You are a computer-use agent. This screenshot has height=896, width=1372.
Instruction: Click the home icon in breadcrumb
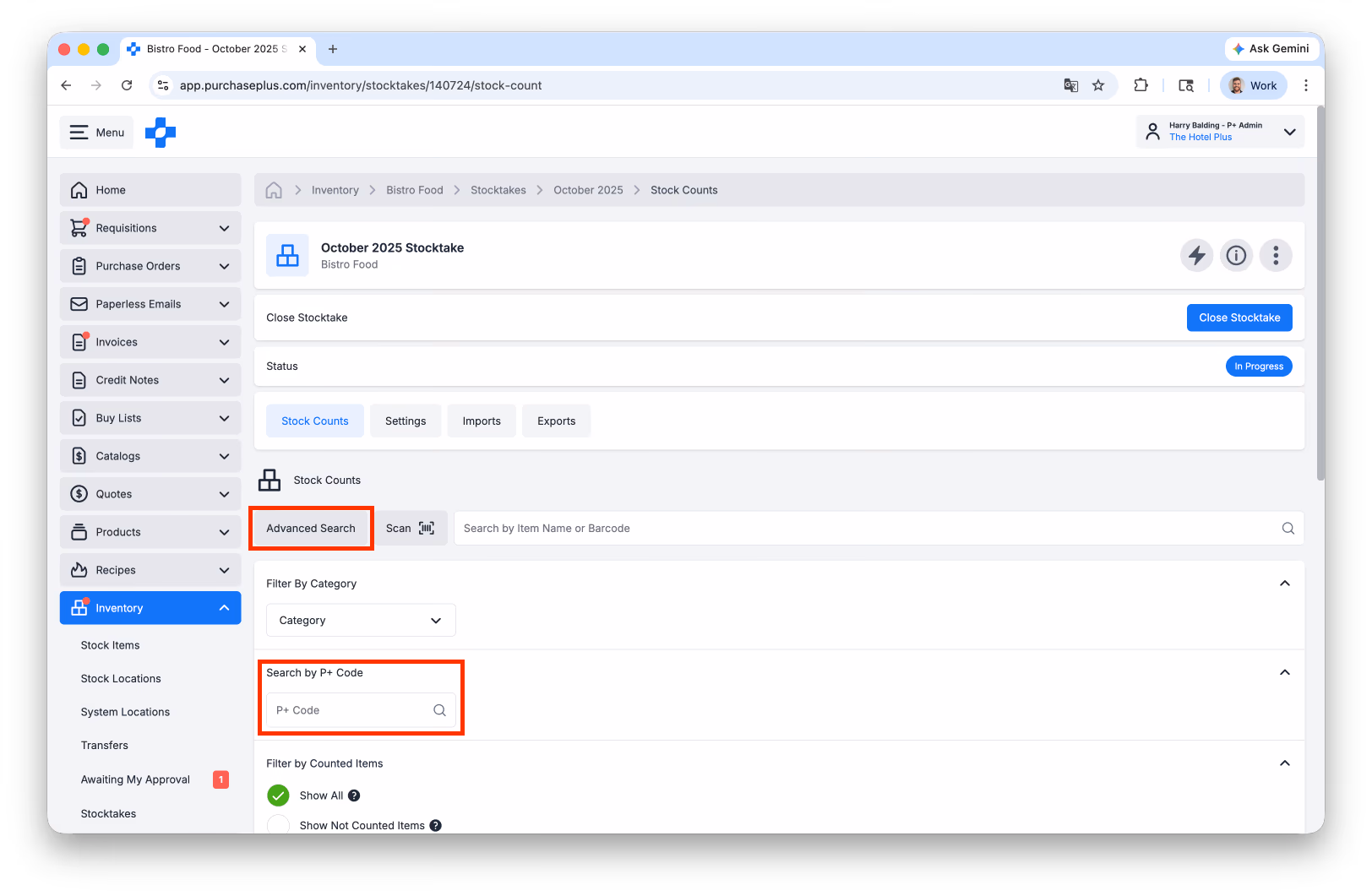point(274,190)
